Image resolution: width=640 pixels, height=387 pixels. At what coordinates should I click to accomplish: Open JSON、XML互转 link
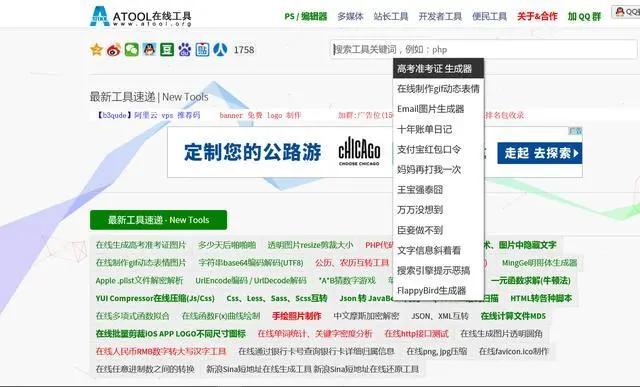pos(440,316)
